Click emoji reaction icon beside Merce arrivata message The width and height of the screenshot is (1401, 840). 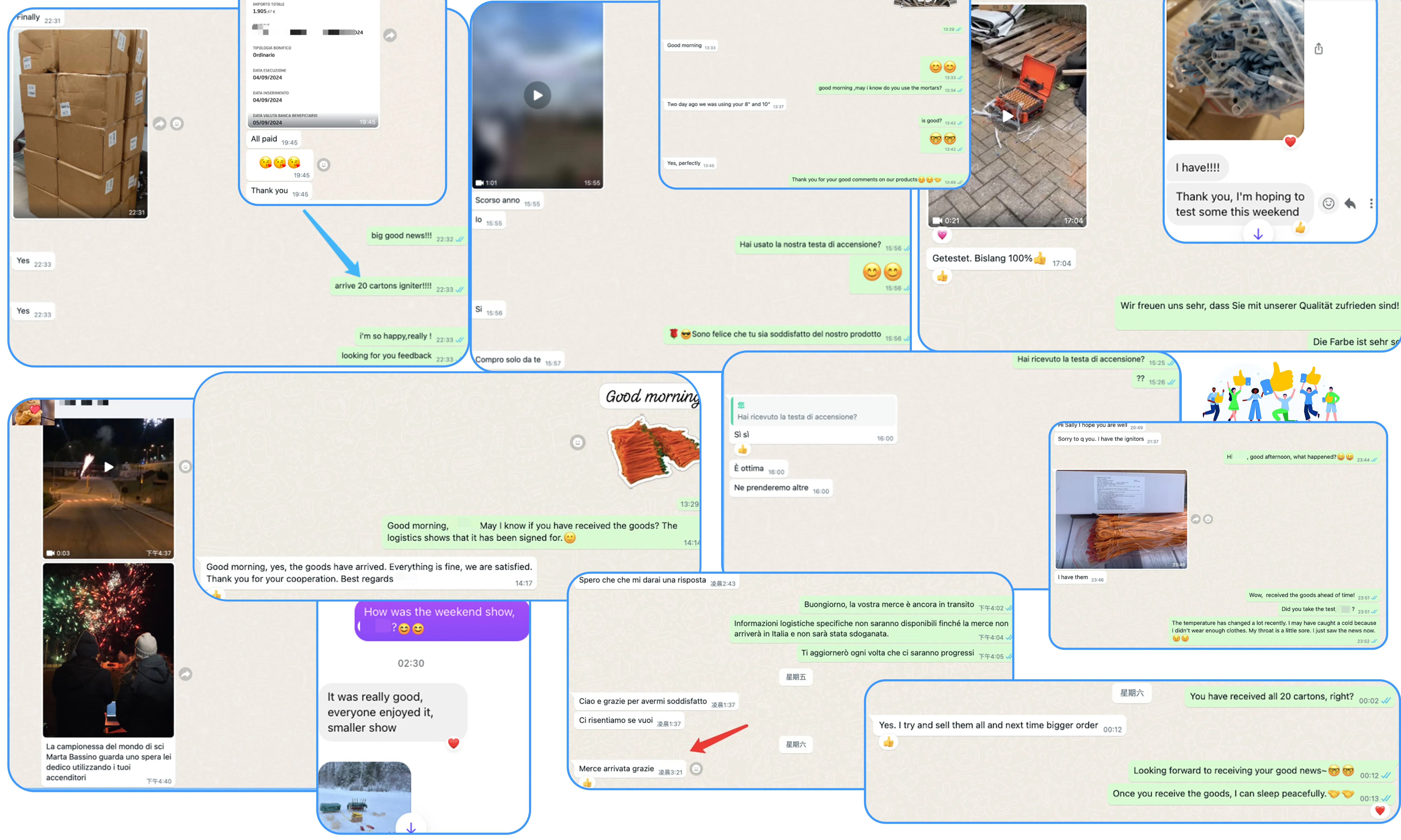click(696, 769)
